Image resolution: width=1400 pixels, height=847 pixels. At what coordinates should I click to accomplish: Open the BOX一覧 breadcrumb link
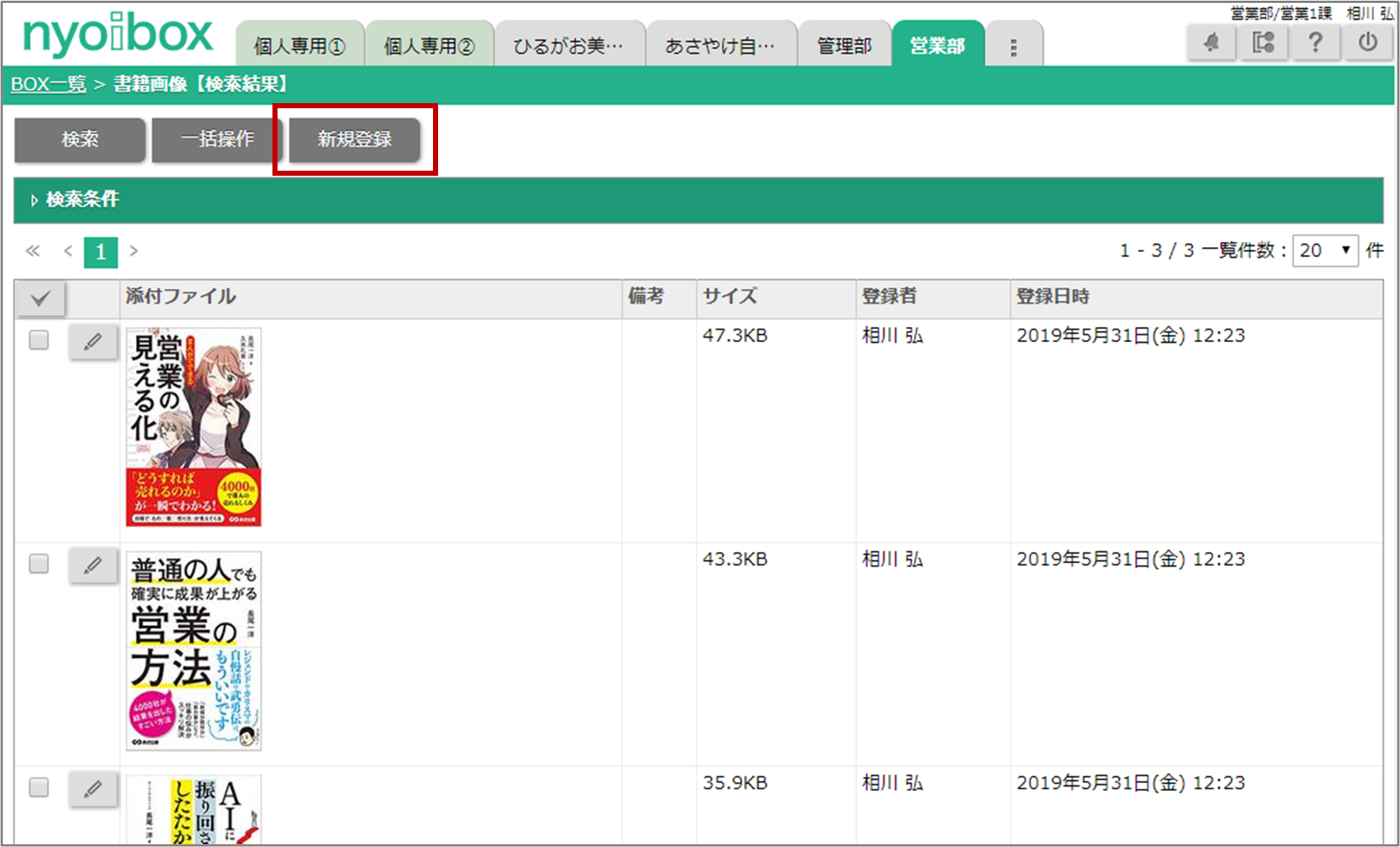pos(48,84)
